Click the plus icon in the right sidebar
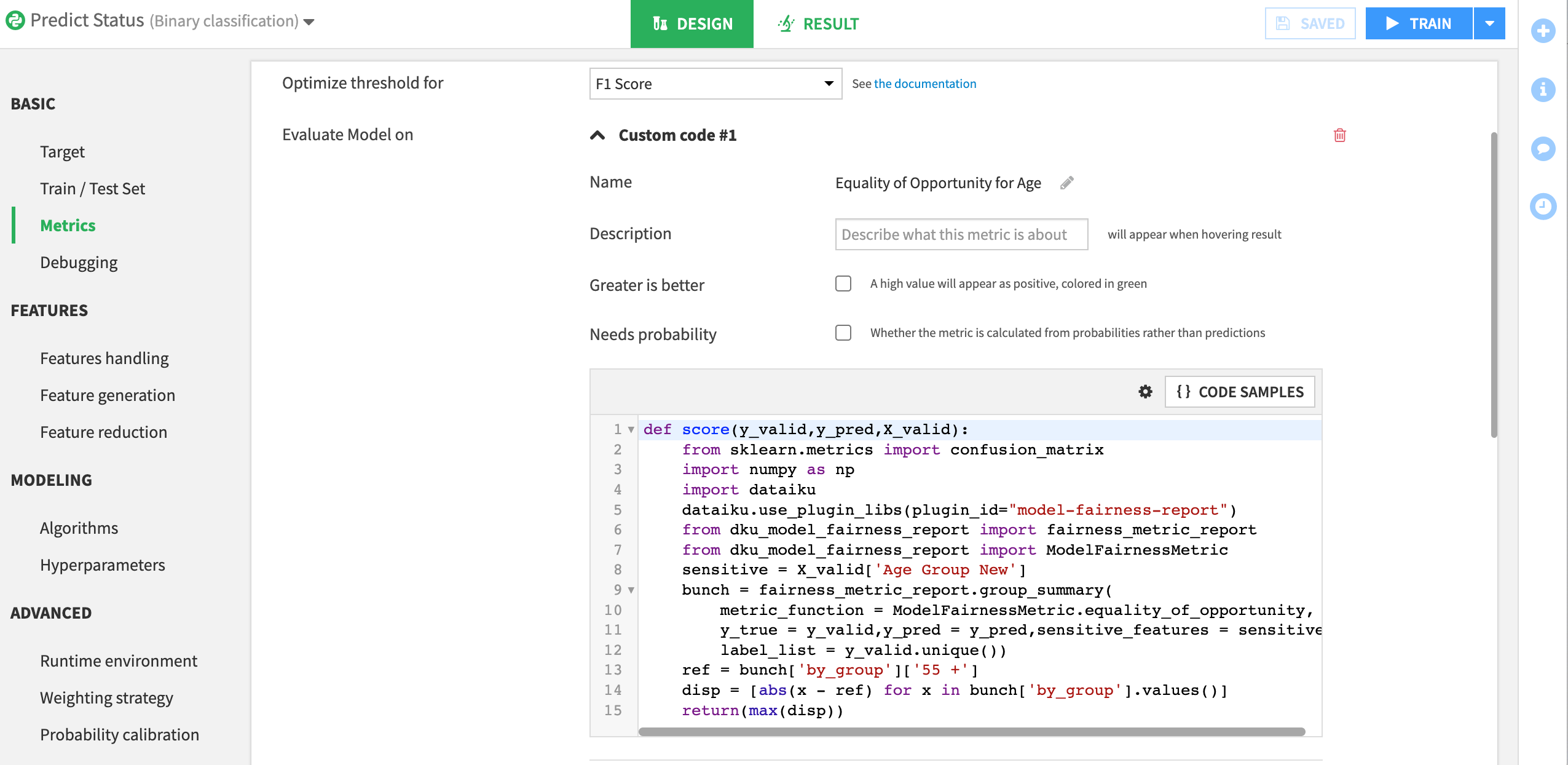Screen dimensions: 1568x765 coord(1544,31)
